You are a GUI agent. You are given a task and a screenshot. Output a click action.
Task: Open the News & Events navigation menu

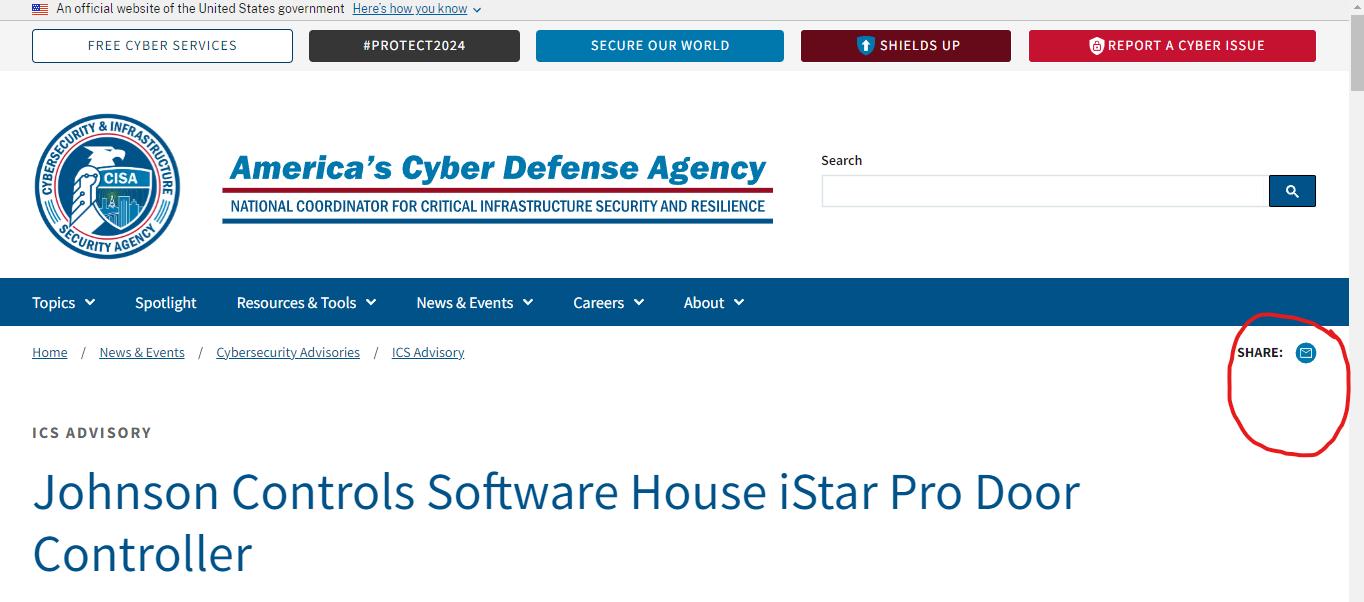click(473, 302)
